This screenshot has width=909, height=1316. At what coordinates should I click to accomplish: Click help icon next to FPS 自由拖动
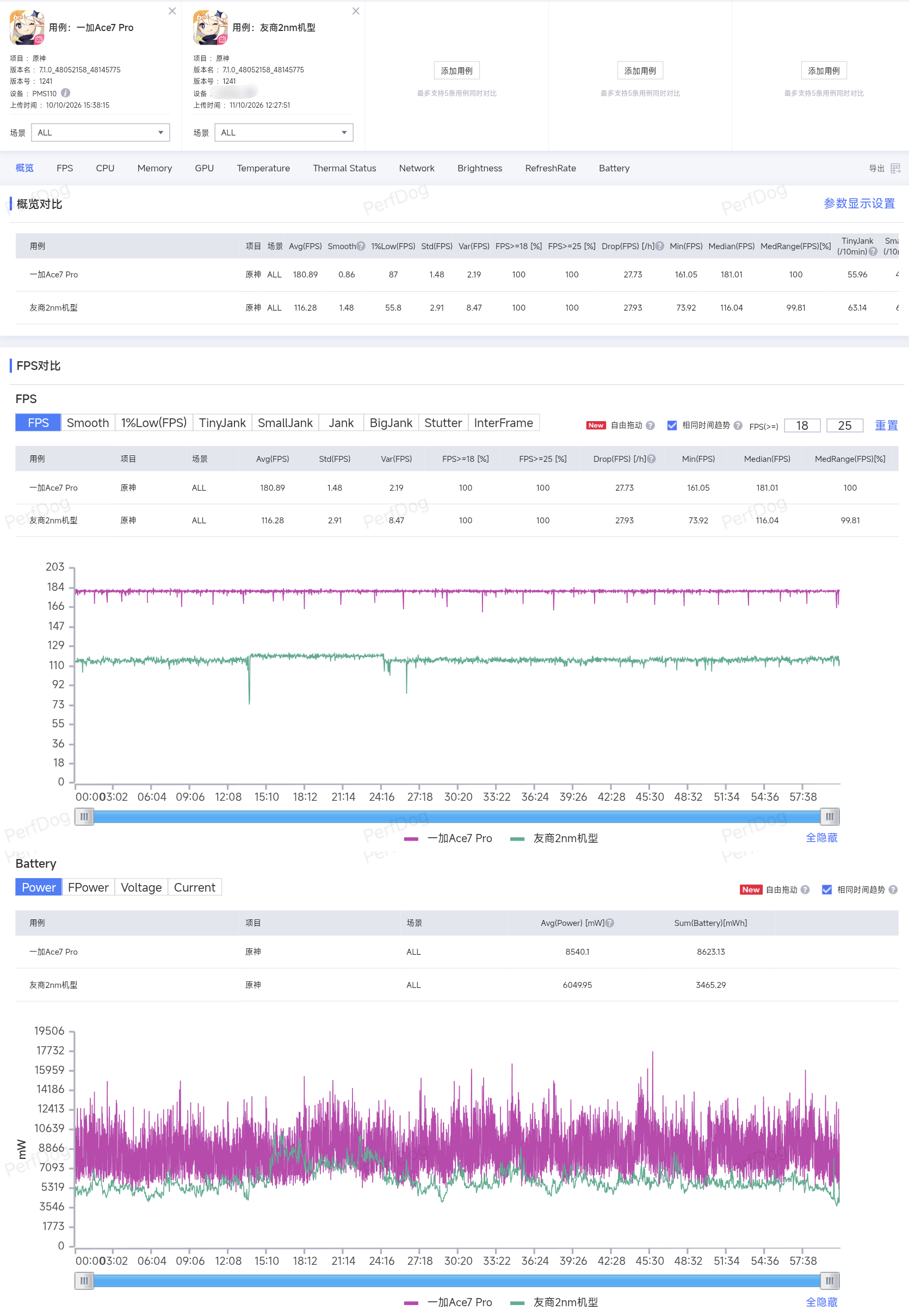[x=650, y=425]
